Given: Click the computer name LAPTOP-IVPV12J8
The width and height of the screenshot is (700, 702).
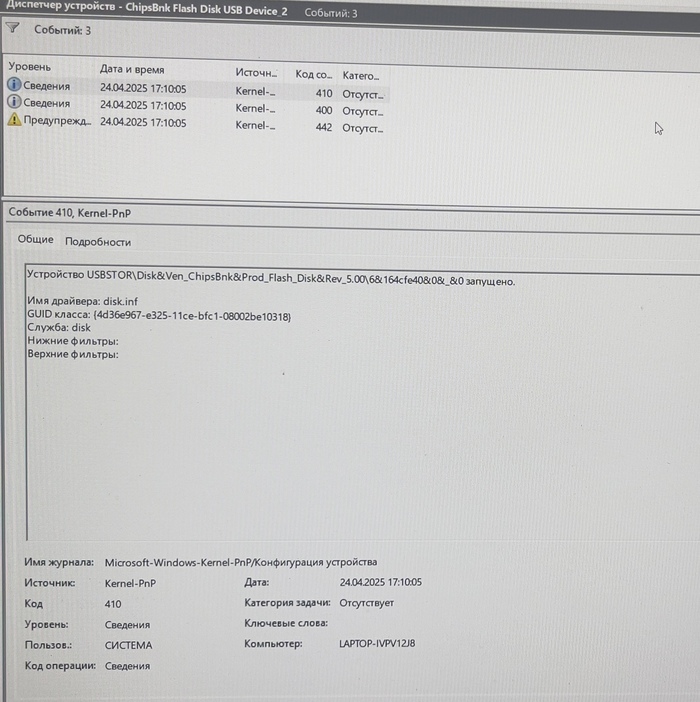Looking at the screenshot, I should (377, 644).
